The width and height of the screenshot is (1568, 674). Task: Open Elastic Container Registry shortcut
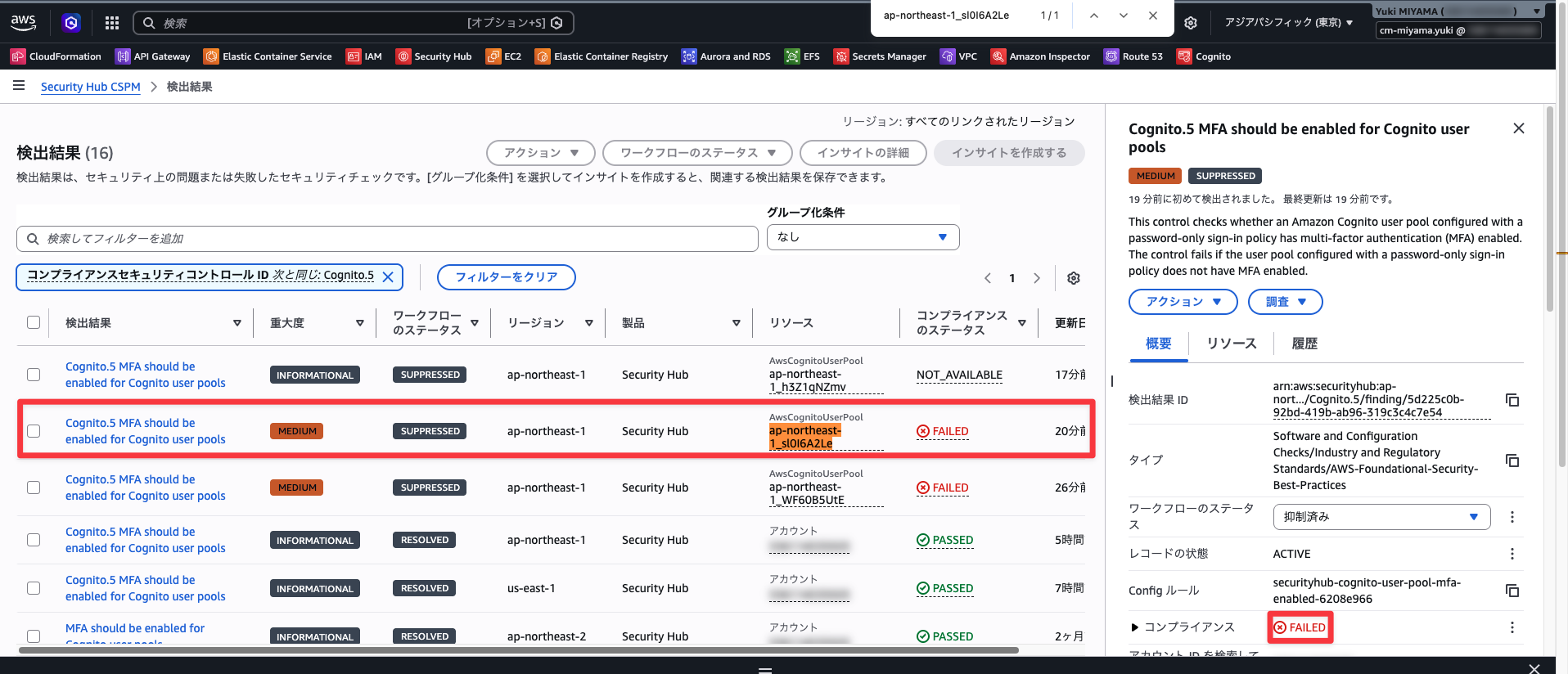pyautogui.click(x=602, y=56)
